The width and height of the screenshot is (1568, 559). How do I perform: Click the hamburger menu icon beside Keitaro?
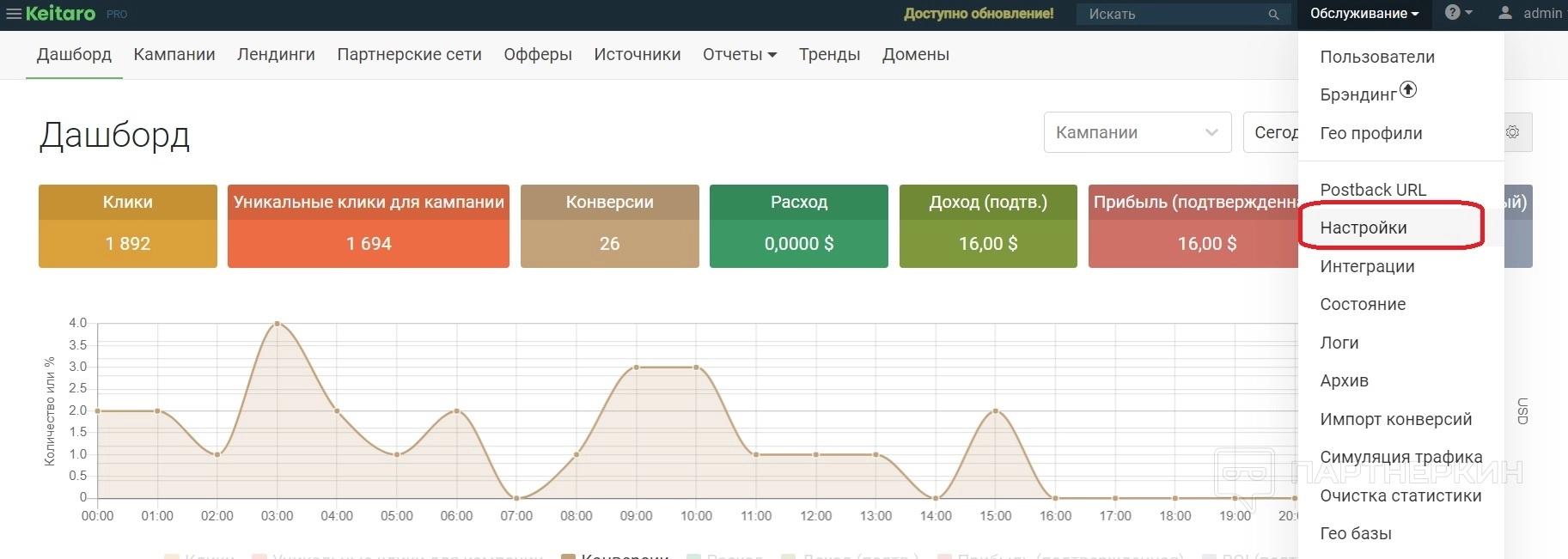click(13, 14)
